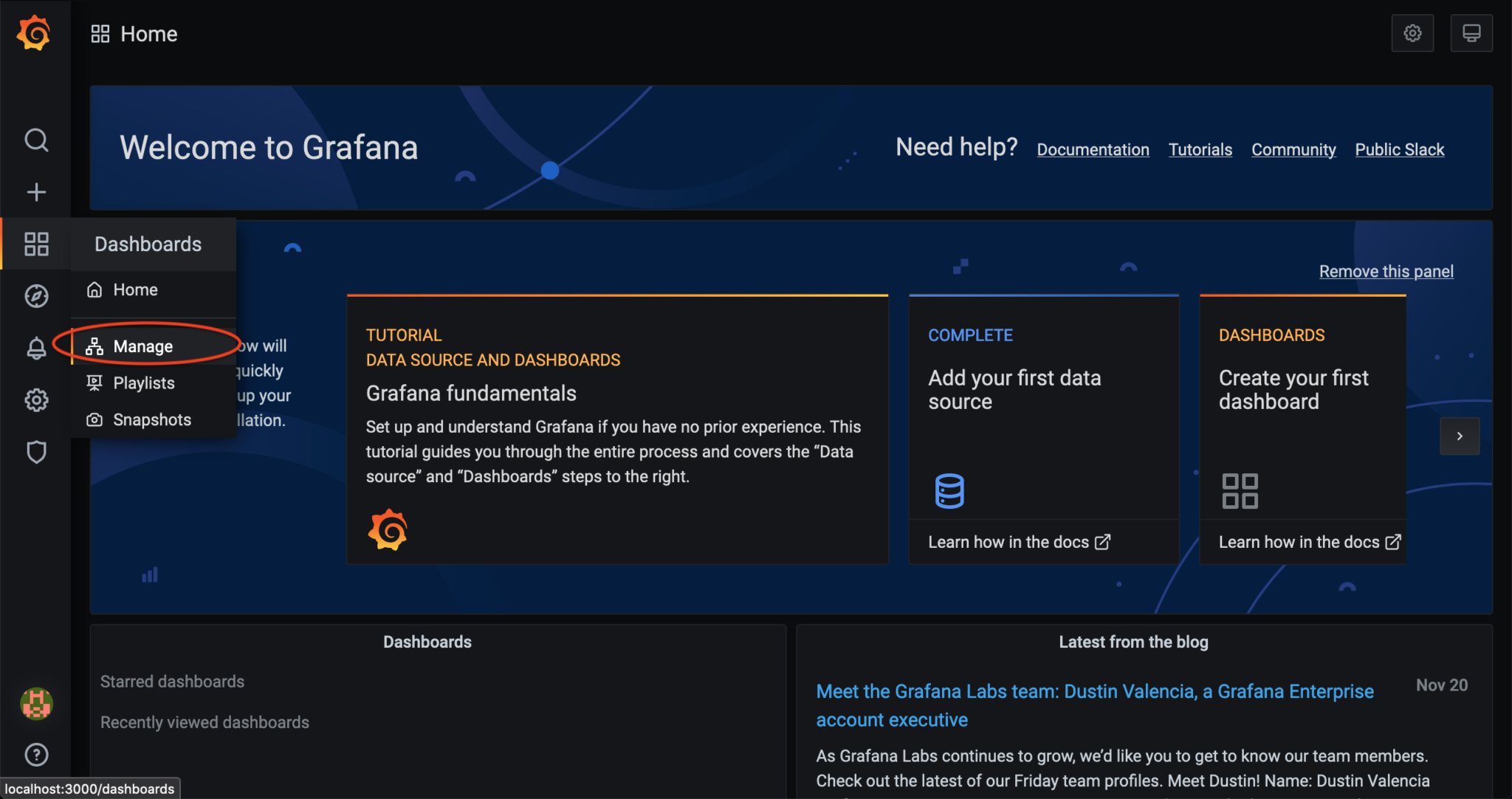Open the search magnifier icon

[36, 140]
